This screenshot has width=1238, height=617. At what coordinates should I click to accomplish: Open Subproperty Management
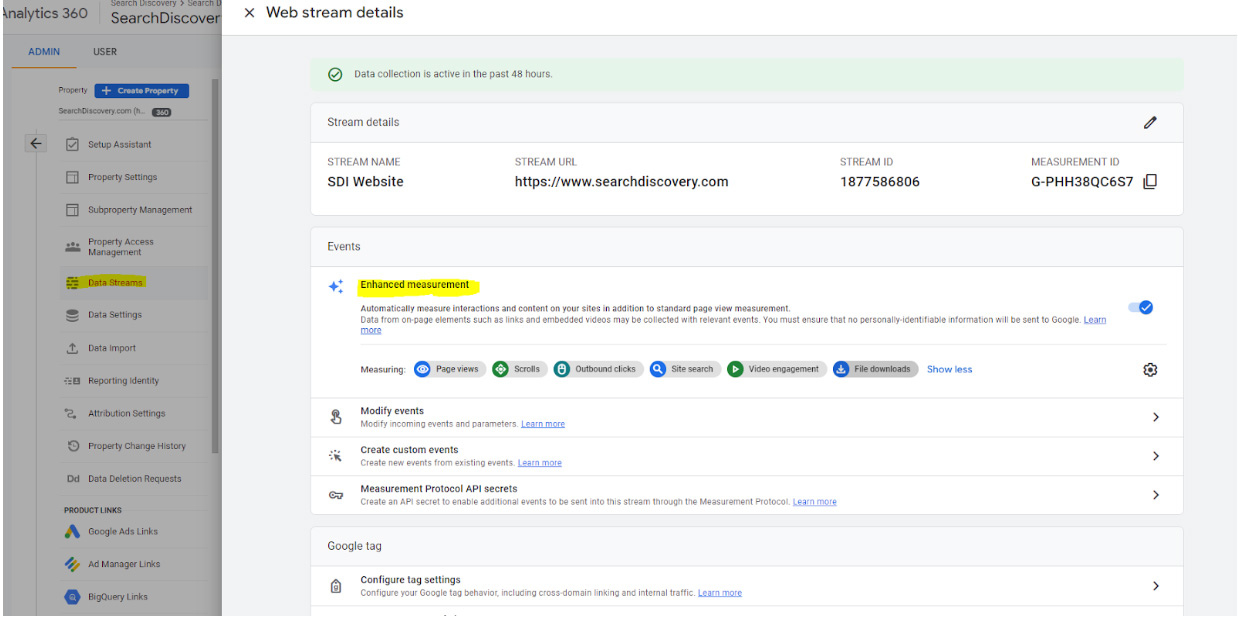tap(140, 210)
